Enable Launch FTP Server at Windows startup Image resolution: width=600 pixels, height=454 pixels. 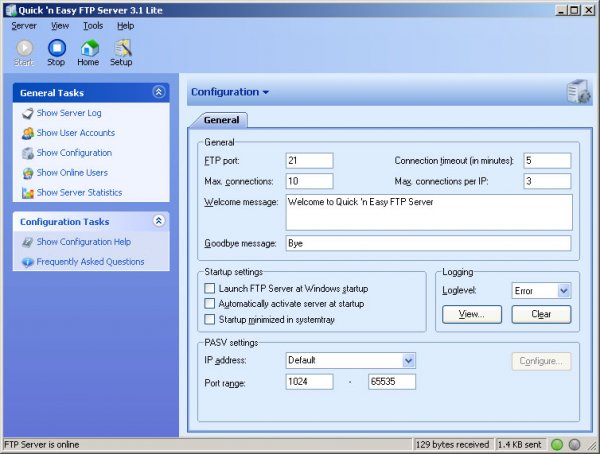click(210, 288)
